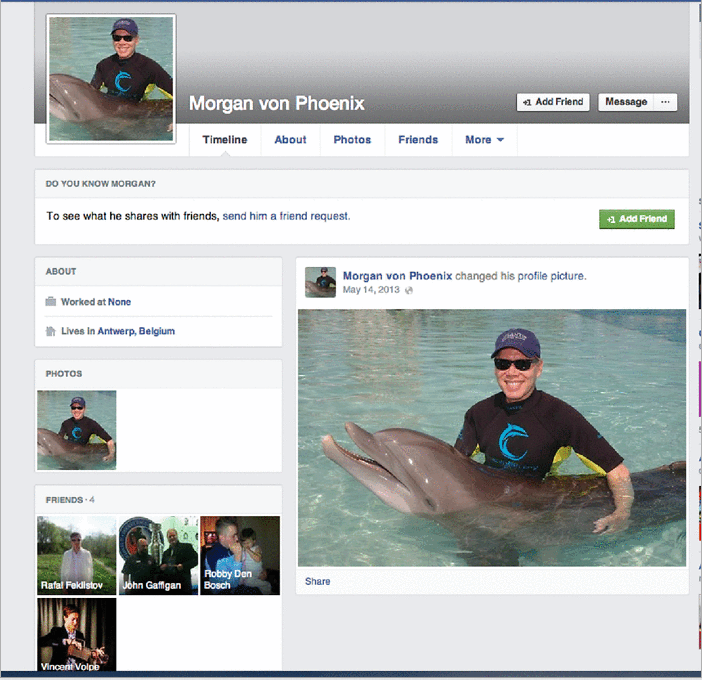Click 'DO YOU KNOW MORGAN?' heading text
Image resolution: width=702 pixels, height=680 pixels.
pos(101,184)
